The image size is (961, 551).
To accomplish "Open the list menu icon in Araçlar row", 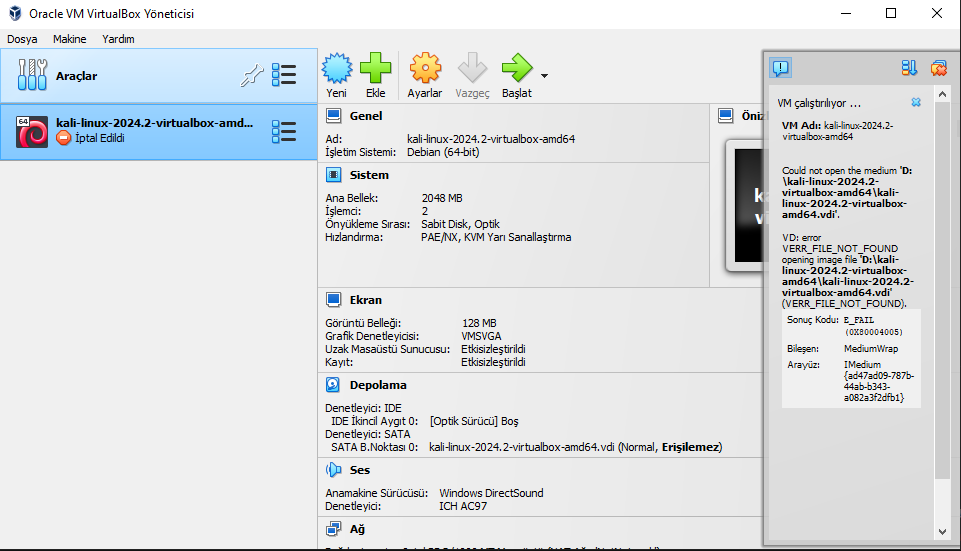I will coord(284,75).
